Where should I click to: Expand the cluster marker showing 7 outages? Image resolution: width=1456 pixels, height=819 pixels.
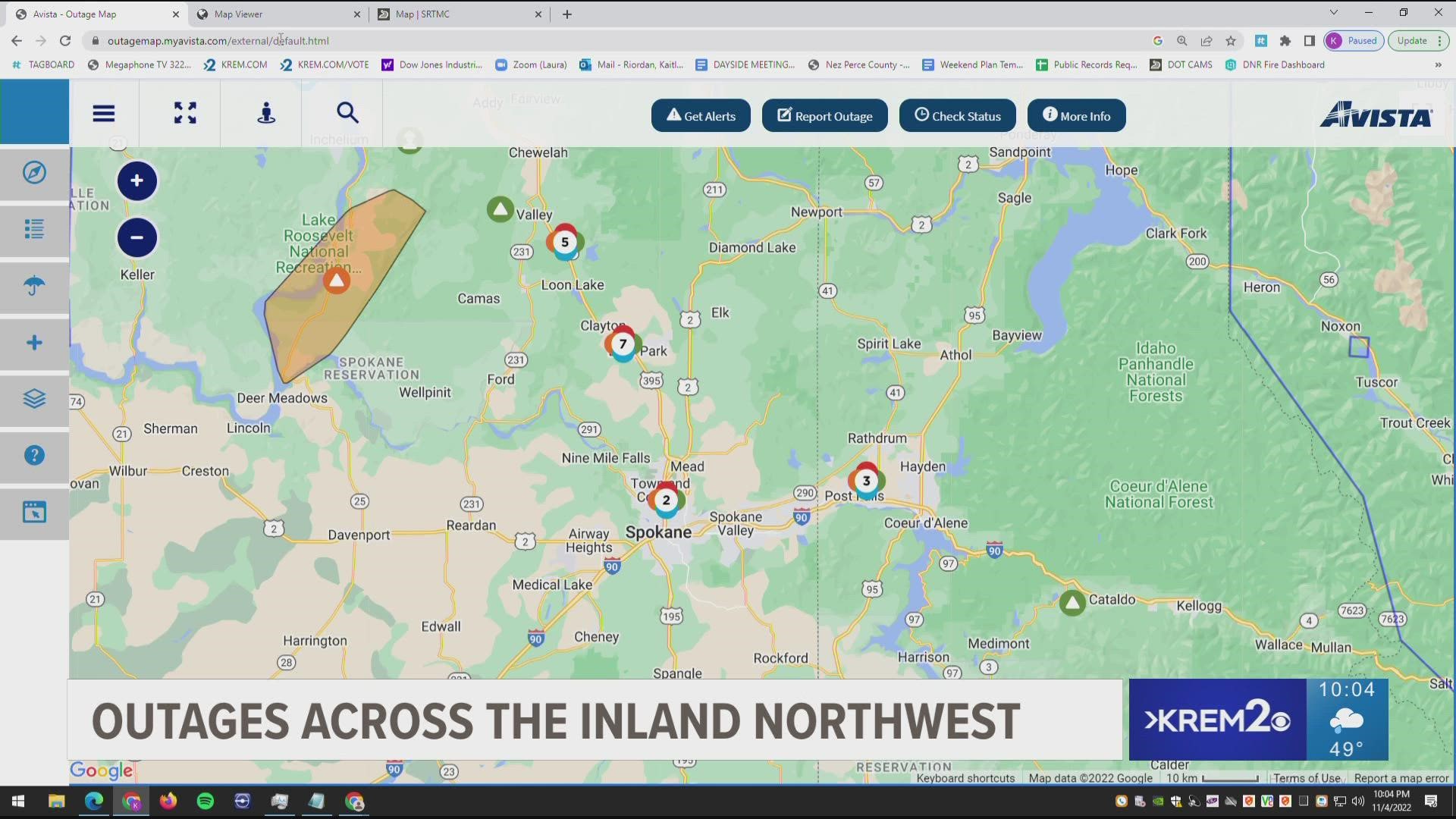623,344
